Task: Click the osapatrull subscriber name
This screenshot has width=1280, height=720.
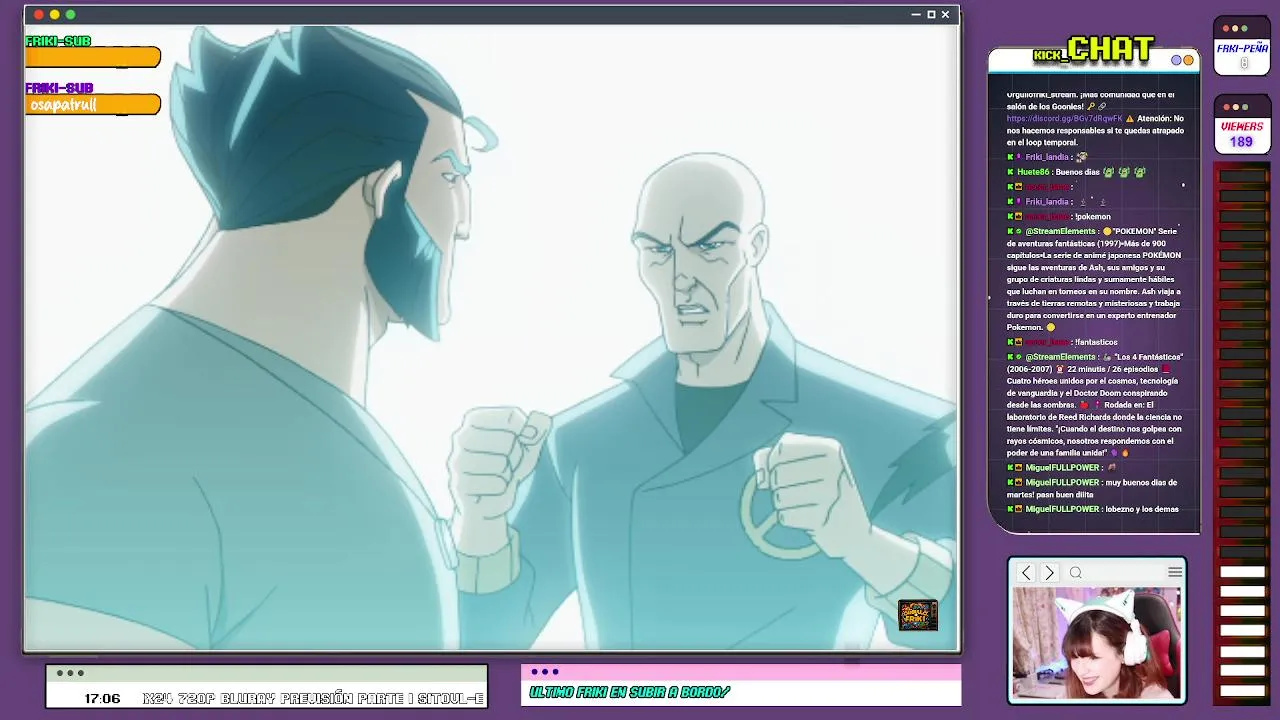Action: click(63, 105)
